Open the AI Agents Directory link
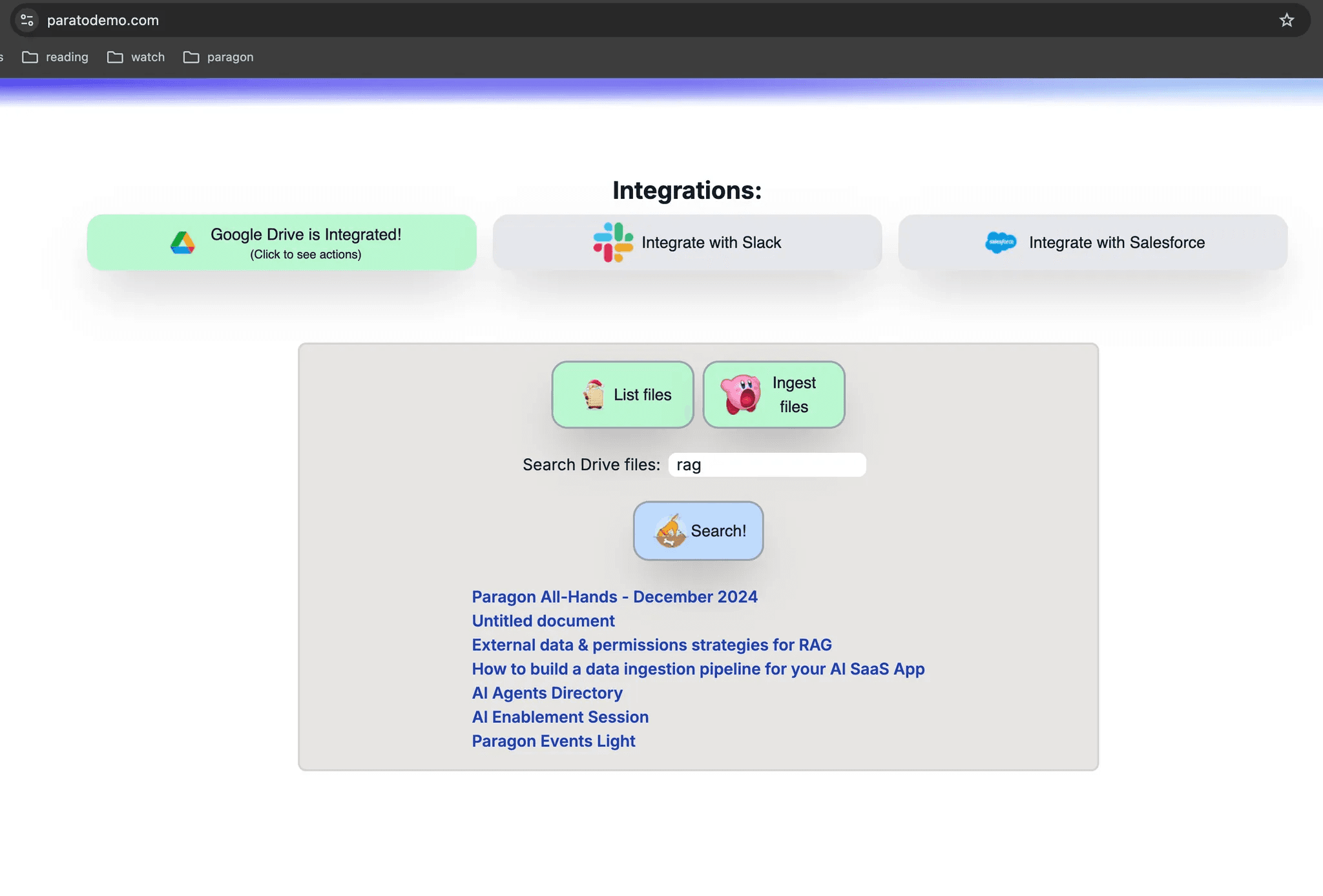The image size is (1323, 896). [x=547, y=693]
